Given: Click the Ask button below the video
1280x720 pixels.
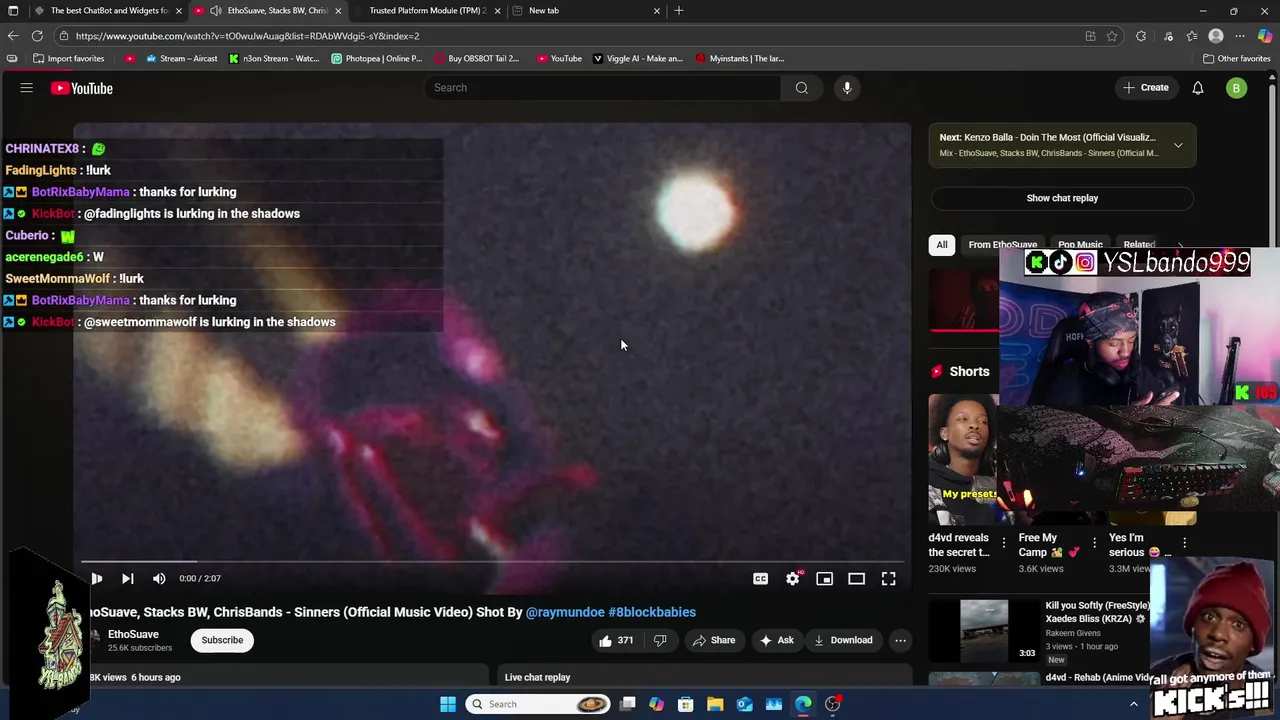Looking at the screenshot, I should point(777,640).
